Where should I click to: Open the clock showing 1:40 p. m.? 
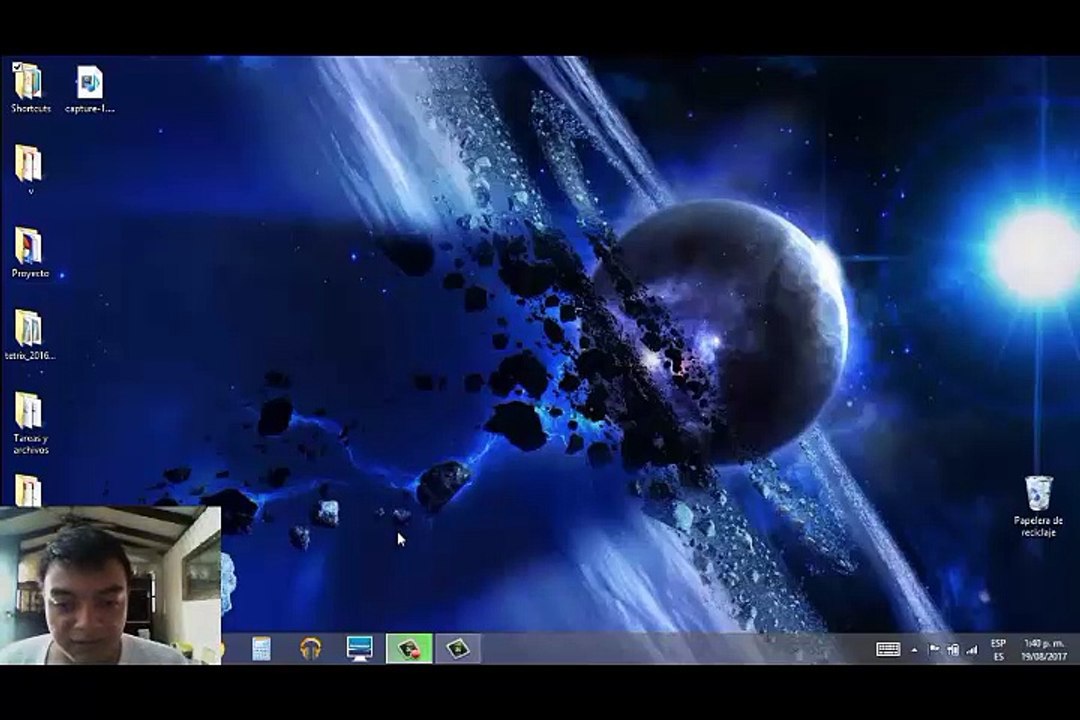[1043, 650]
